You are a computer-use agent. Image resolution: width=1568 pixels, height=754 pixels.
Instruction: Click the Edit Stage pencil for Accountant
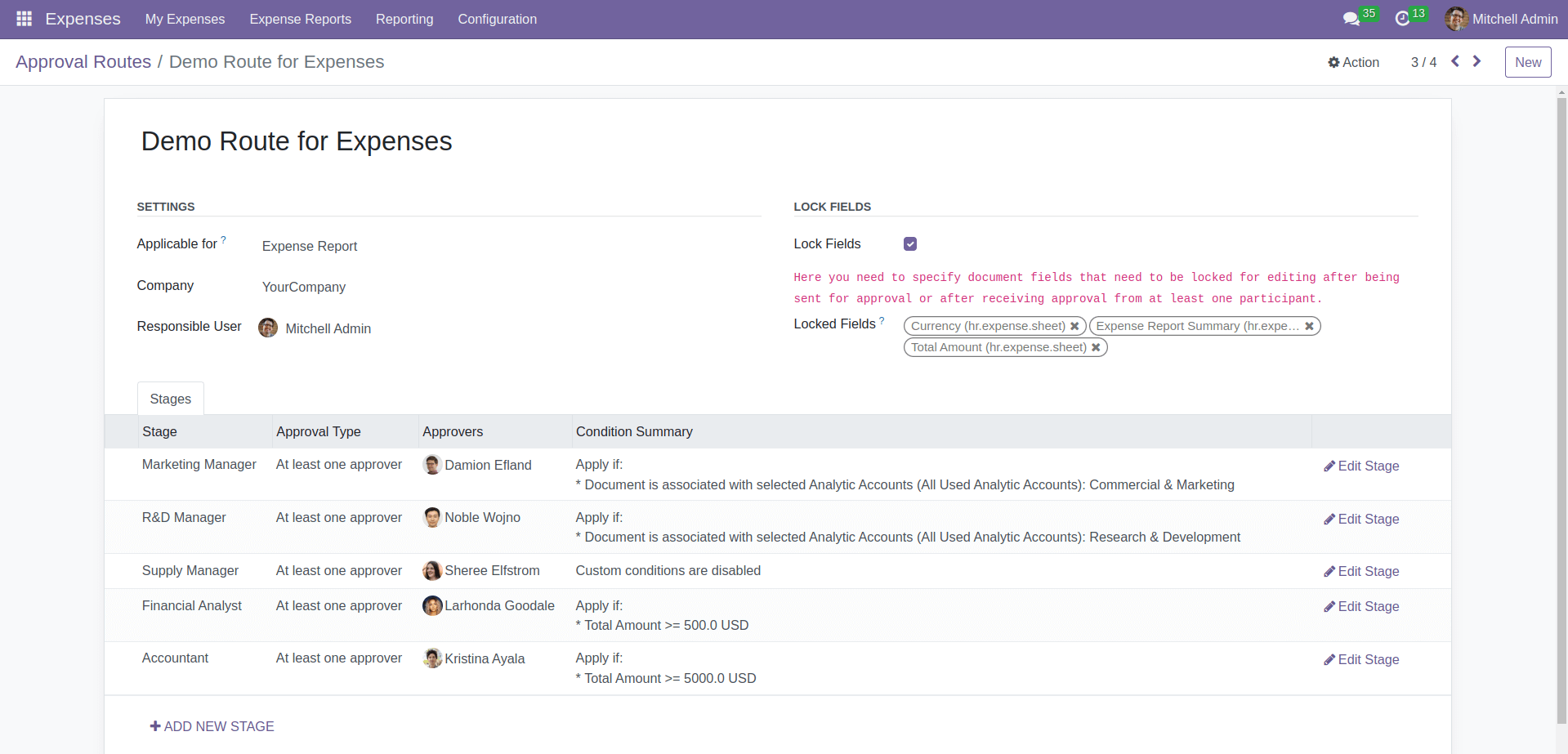1360,659
